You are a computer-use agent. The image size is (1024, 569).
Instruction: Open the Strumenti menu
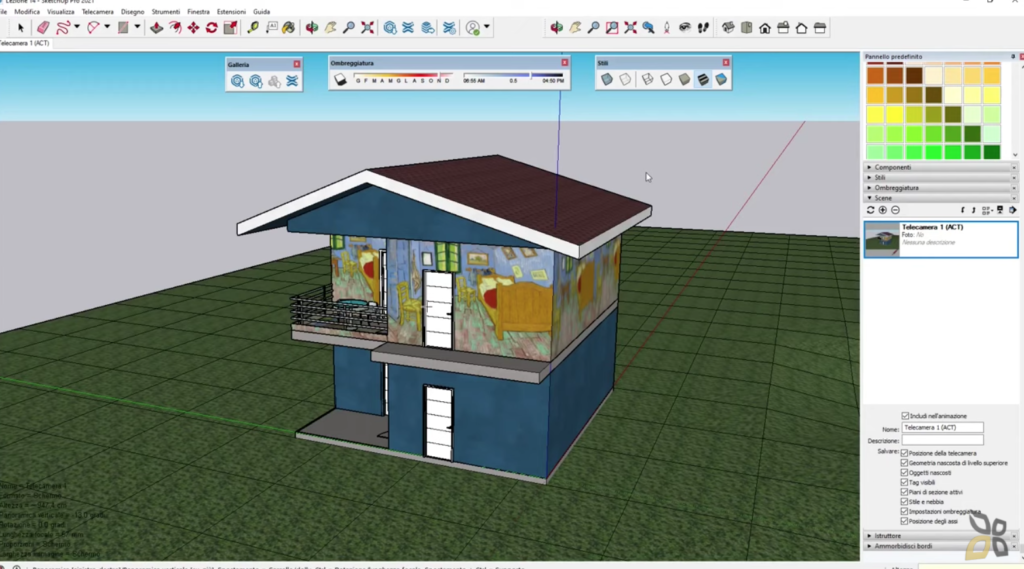pos(166,12)
